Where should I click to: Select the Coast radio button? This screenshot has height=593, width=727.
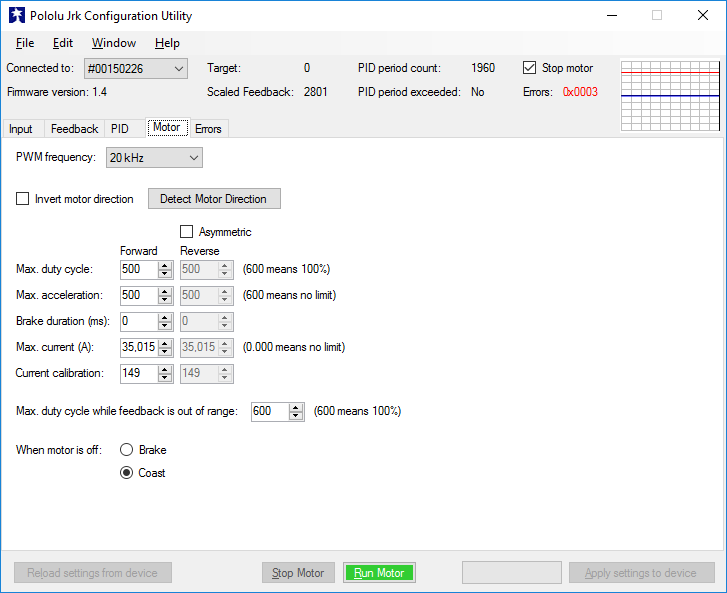coord(126,472)
